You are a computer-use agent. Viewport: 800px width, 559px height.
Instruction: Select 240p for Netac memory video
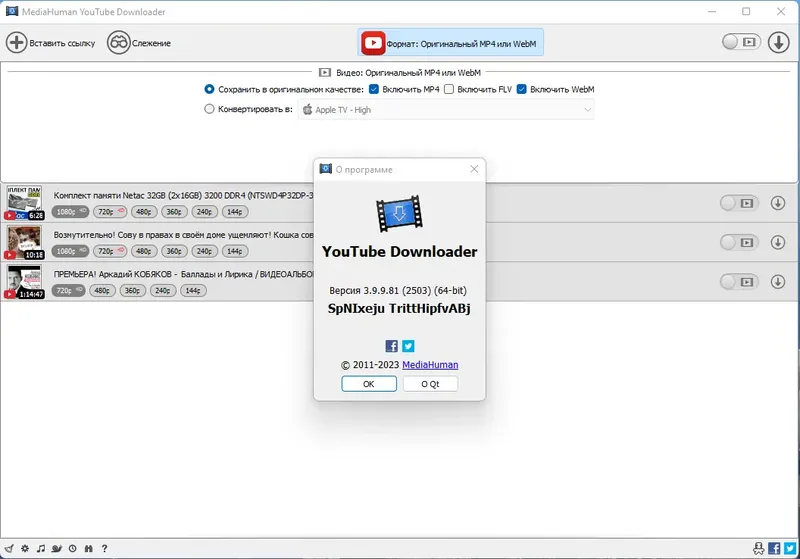point(205,212)
